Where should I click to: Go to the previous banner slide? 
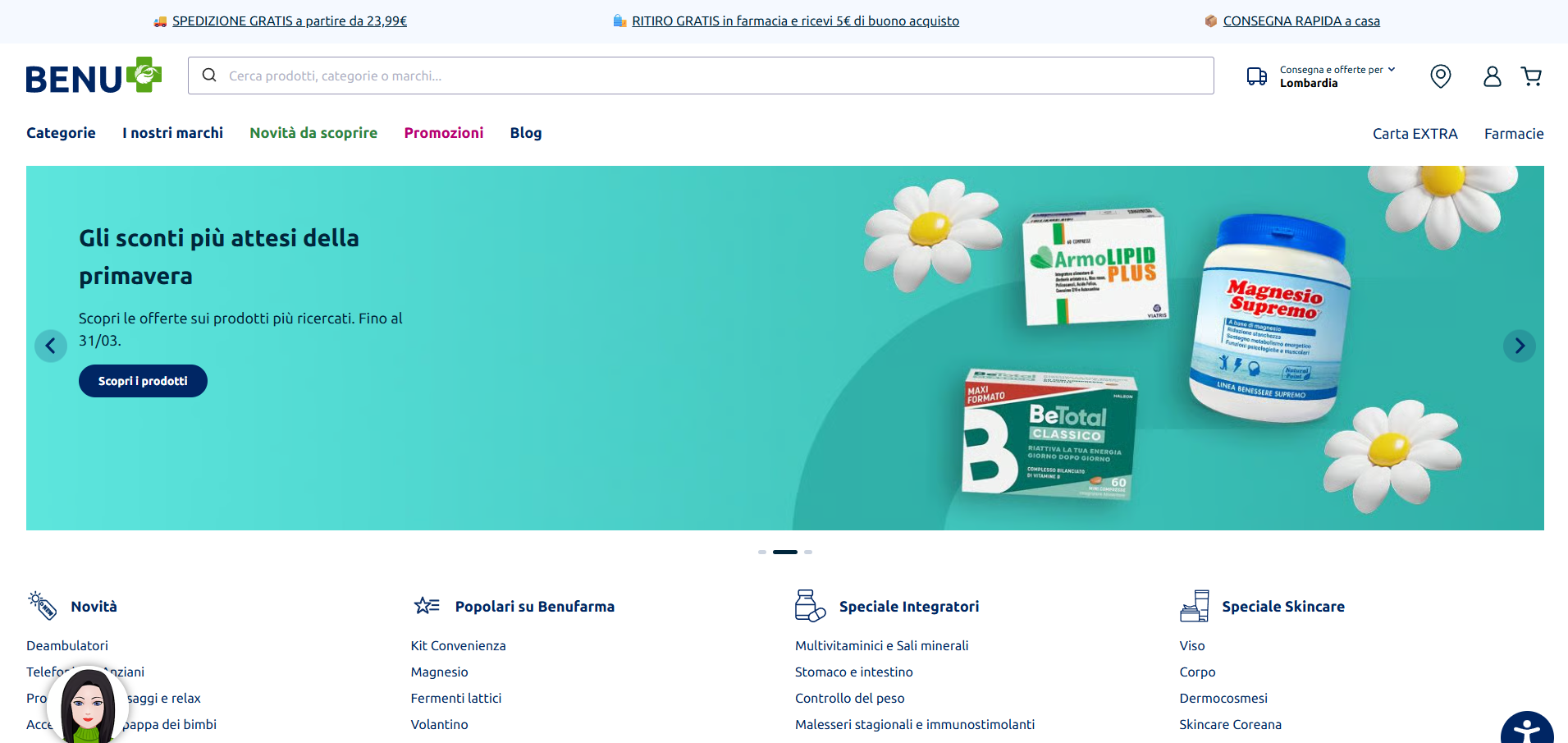pos(51,346)
